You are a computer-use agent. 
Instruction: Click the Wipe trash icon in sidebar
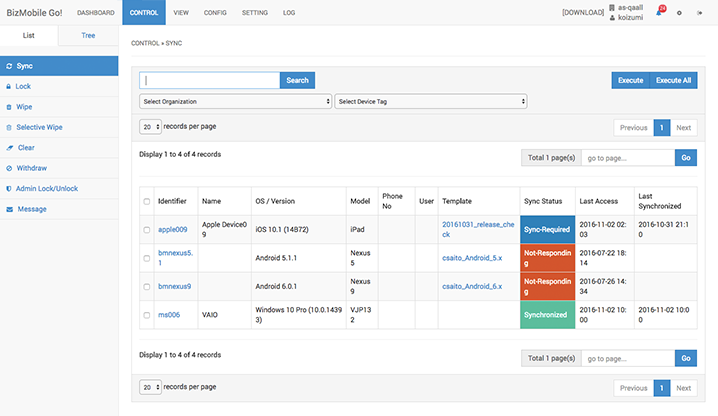pyautogui.click(x=9, y=107)
